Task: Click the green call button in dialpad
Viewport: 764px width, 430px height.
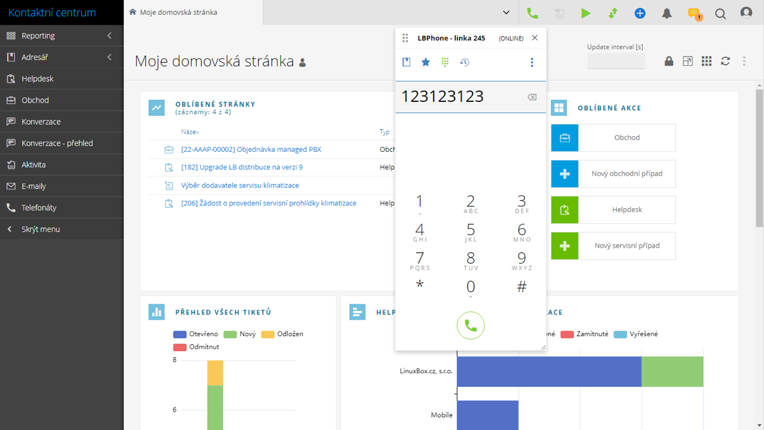Action: pyautogui.click(x=470, y=325)
